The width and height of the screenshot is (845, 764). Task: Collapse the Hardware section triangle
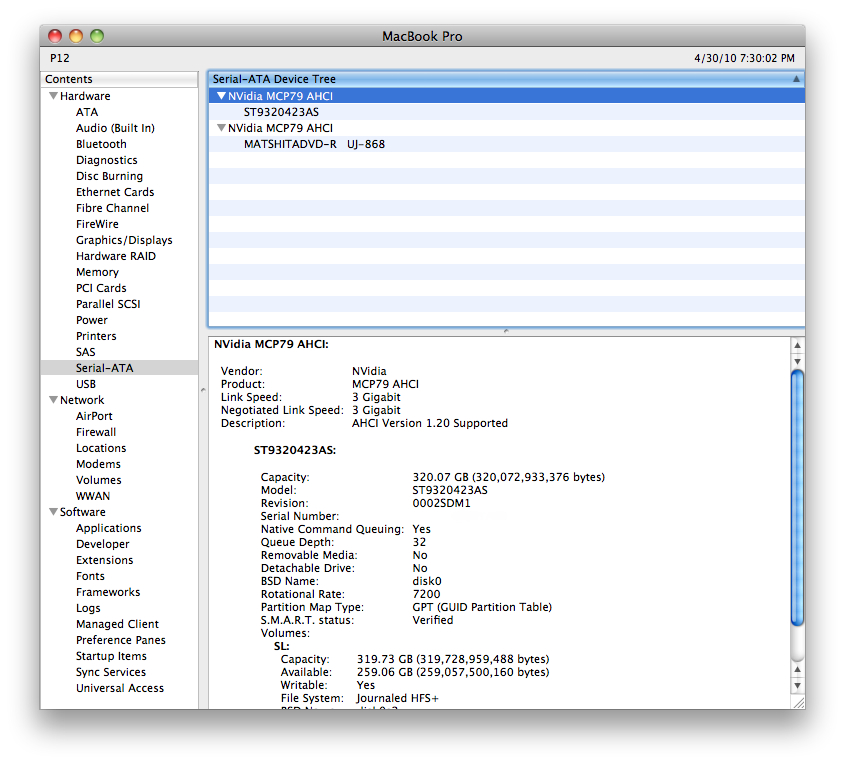[x=53, y=96]
